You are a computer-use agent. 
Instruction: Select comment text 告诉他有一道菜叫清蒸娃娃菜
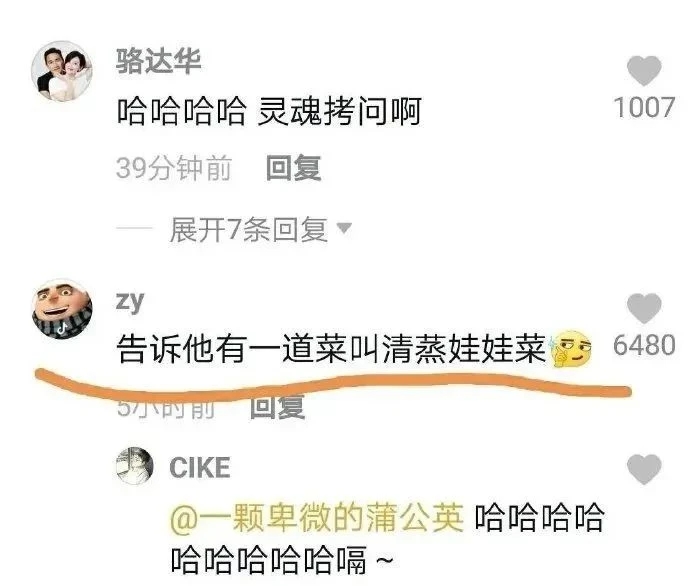coord(331,349)
